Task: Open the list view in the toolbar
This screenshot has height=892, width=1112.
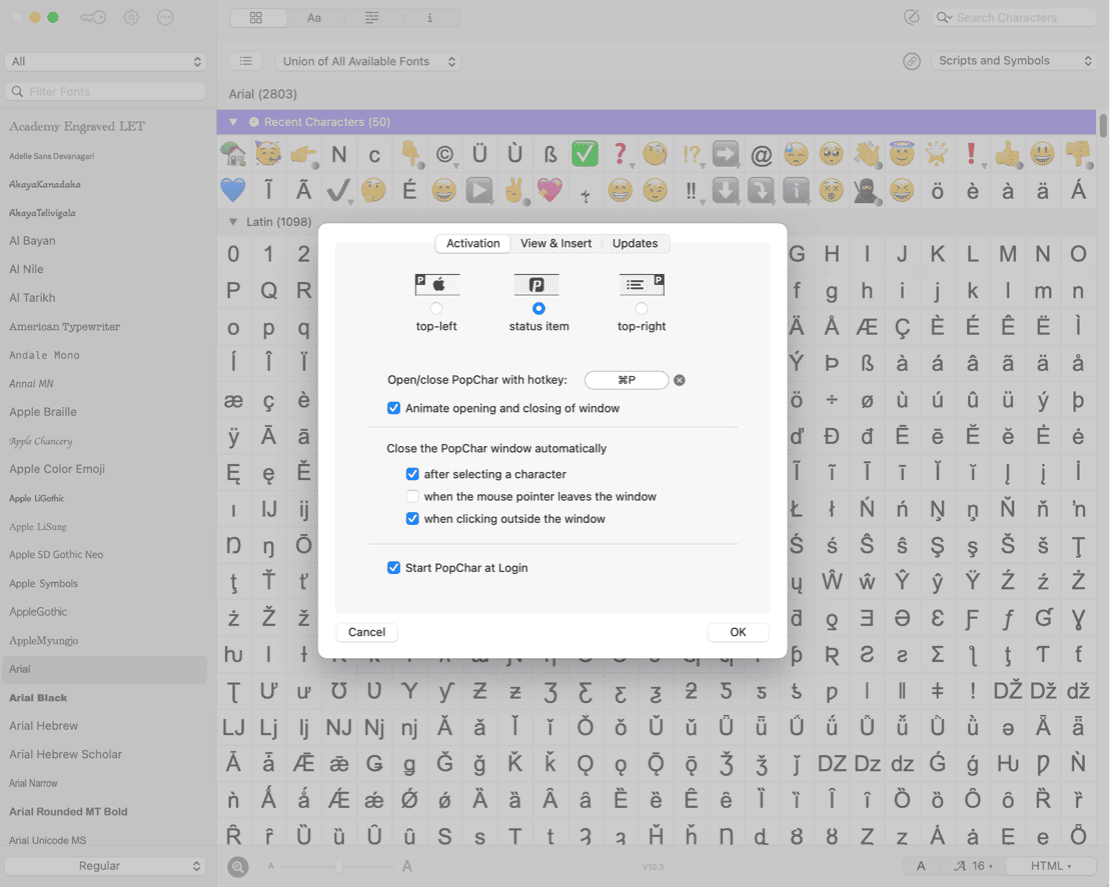Action: click(x=371, y=17)
